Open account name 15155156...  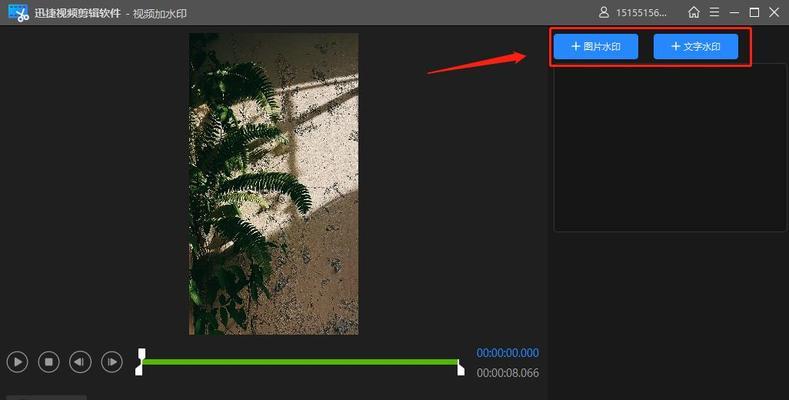click(x=641, y=13)
